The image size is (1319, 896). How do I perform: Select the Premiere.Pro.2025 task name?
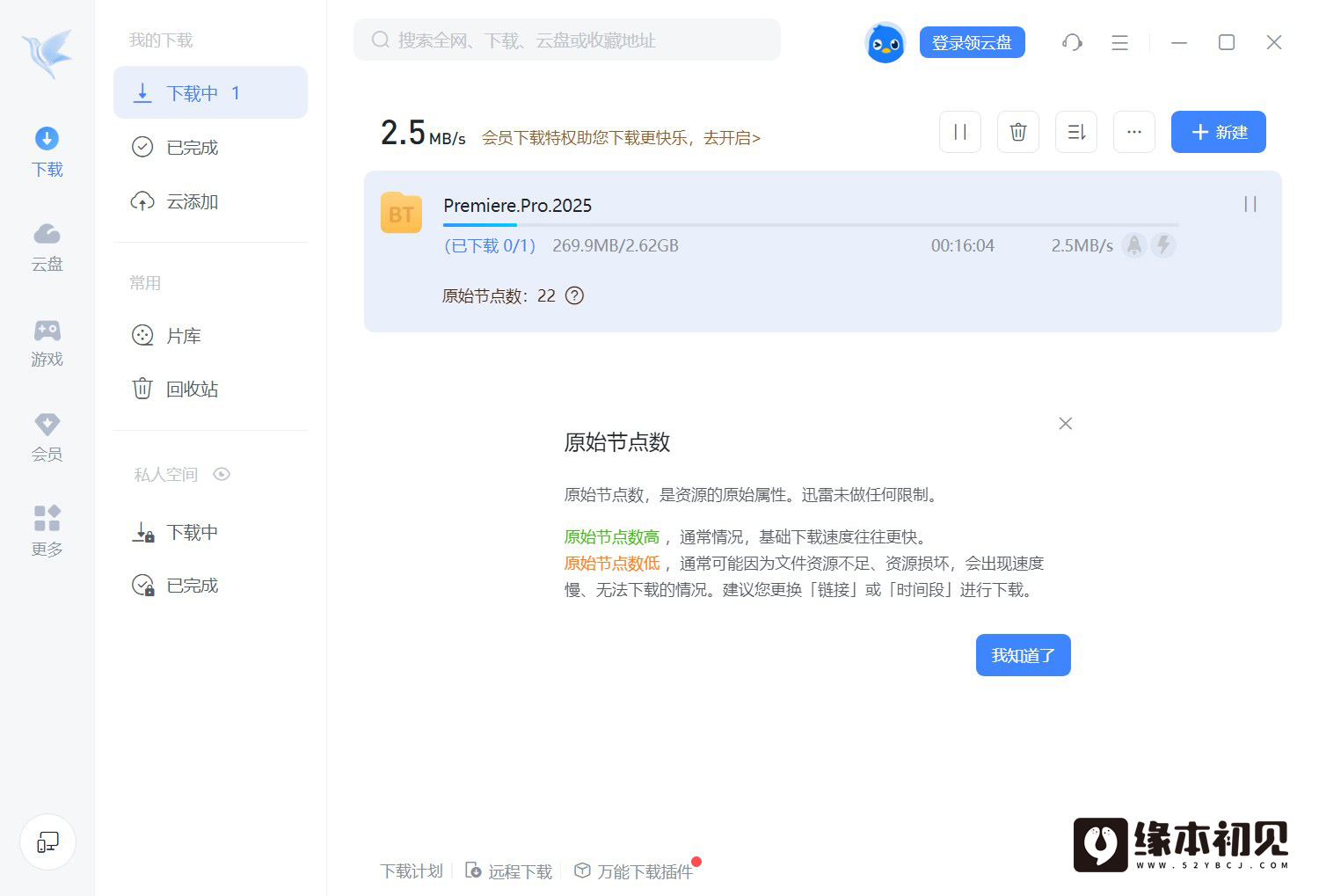point(518,206)
